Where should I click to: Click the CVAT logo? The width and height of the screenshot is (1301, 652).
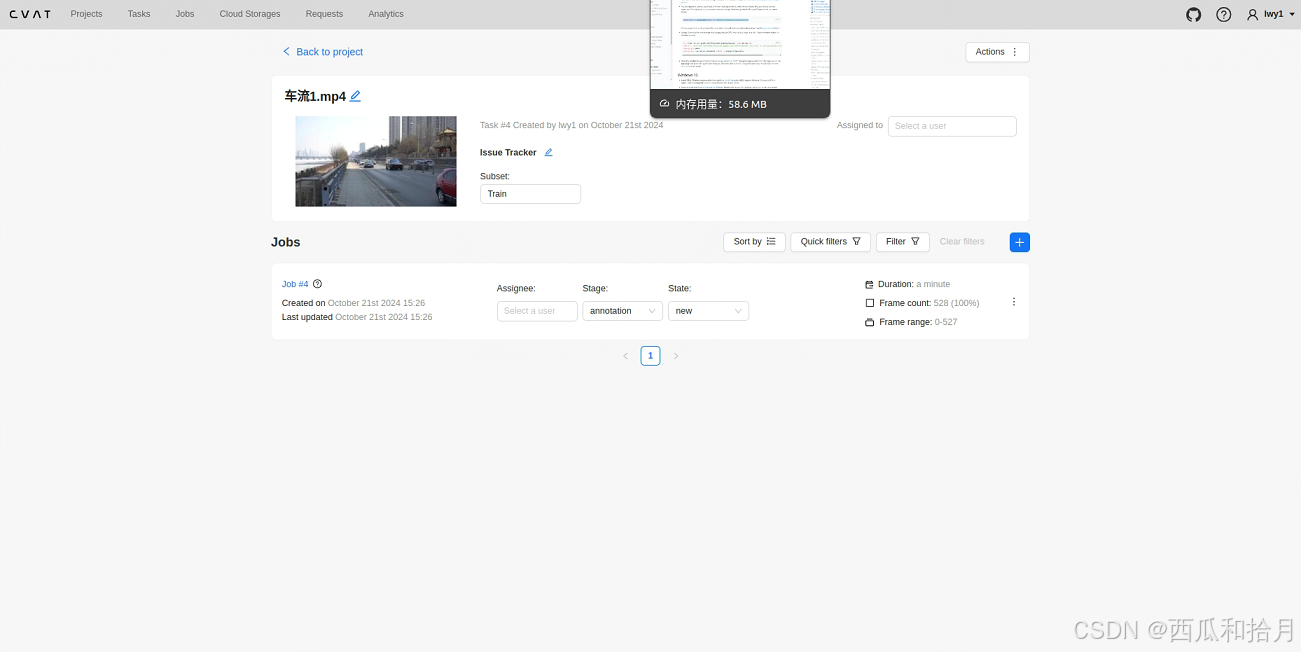click(x=30, y=14)
